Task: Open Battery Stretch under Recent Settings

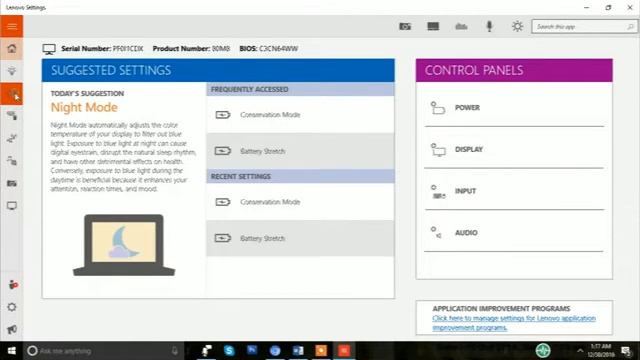Action: point(300,238)
